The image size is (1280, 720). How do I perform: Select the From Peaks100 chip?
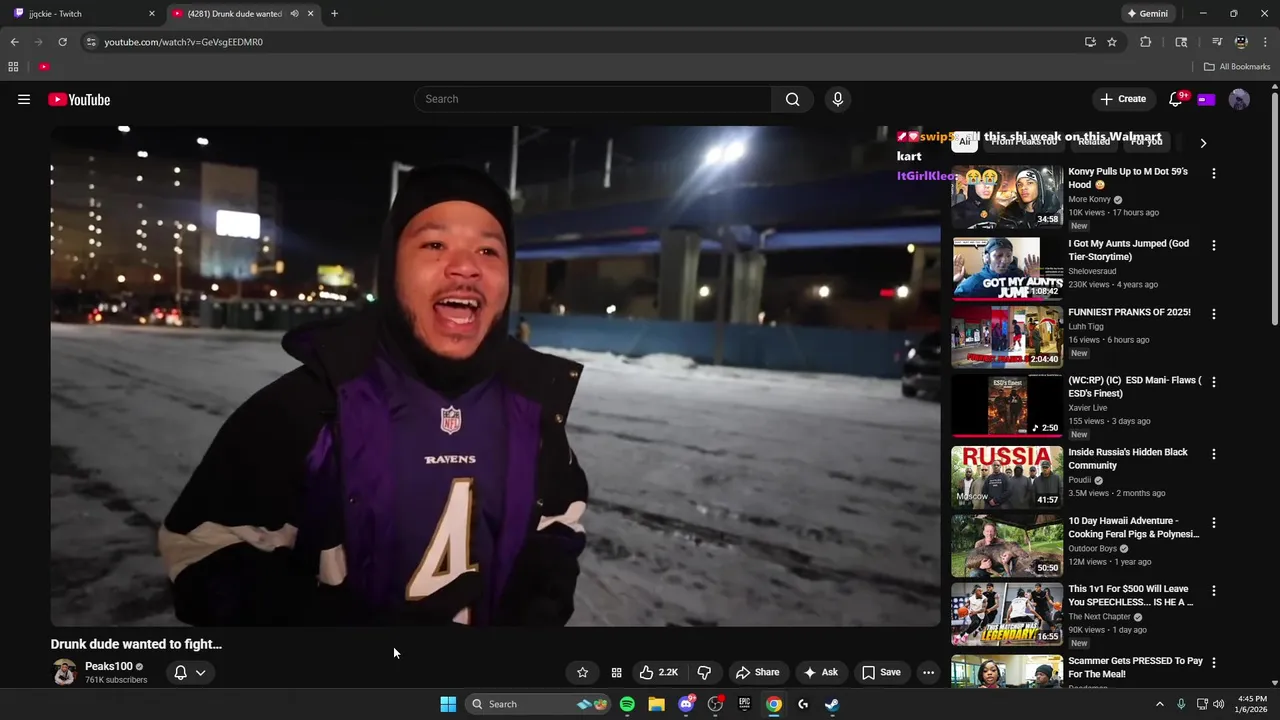coord(1024,142)
